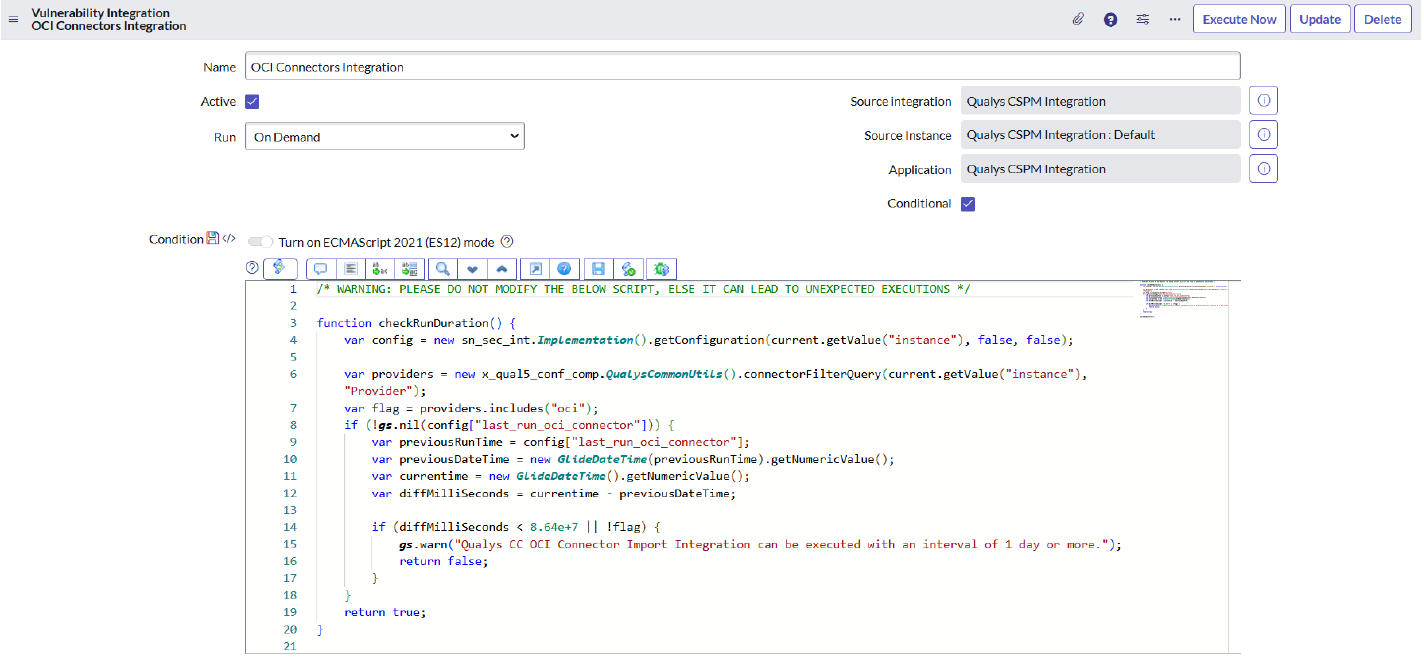
Task: Uncheck the Active checkbox
Action: [x=252, y=102]
